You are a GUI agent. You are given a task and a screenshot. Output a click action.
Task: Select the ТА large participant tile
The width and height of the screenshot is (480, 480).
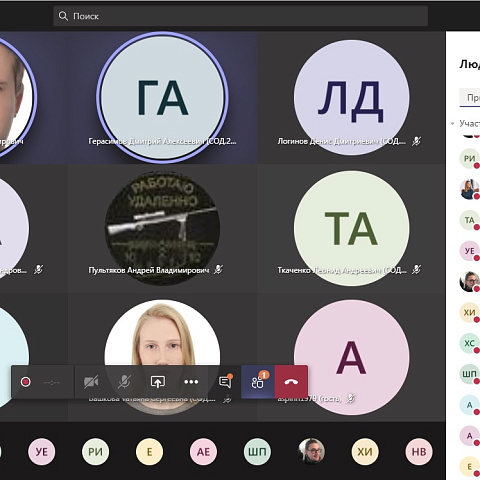tap(352, 228)
